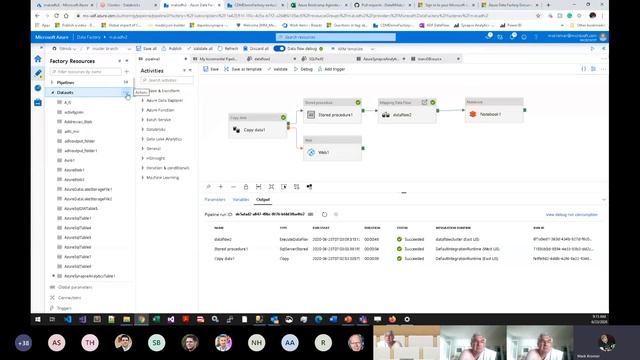Click the lock canvas icon
Screen dimensions: 640x360
pos(246,187)
